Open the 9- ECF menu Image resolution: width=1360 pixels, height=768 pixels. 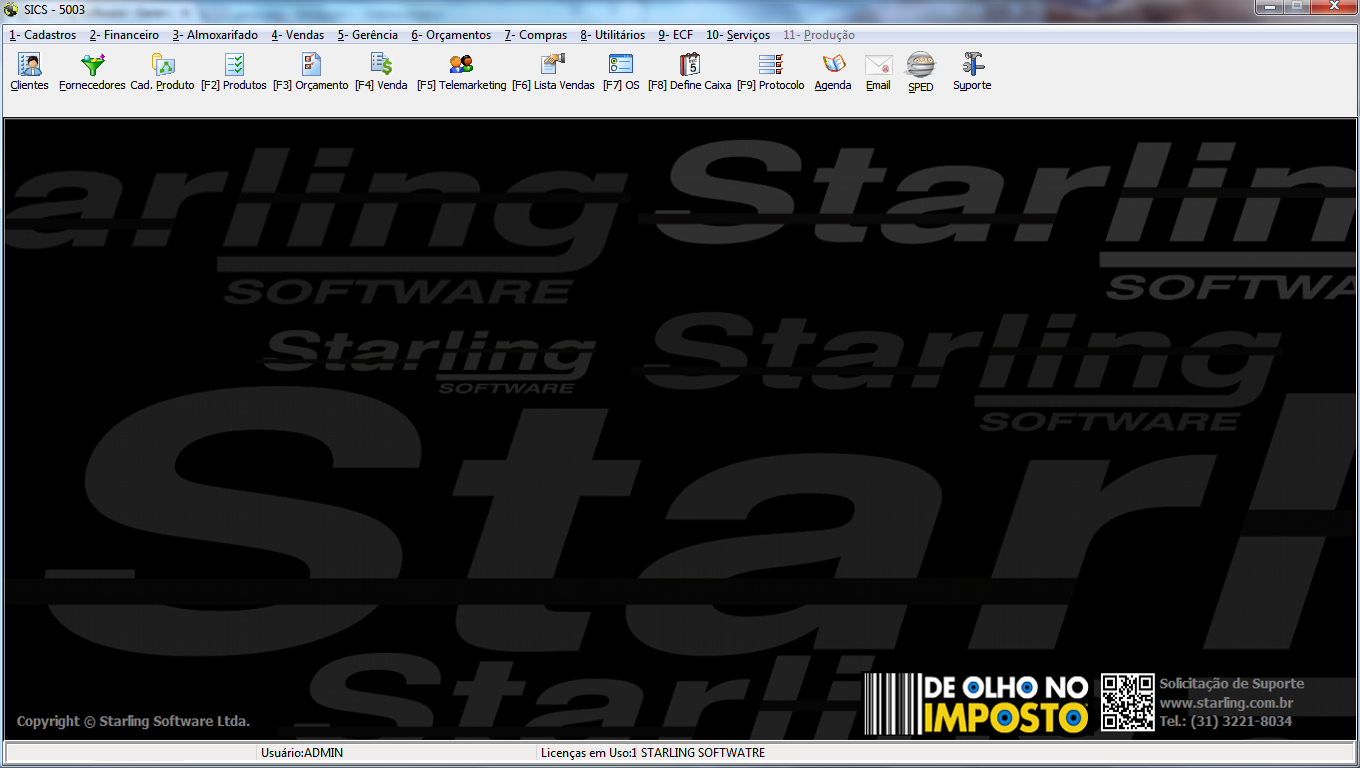pyautogui.click(x=675, y=35)
